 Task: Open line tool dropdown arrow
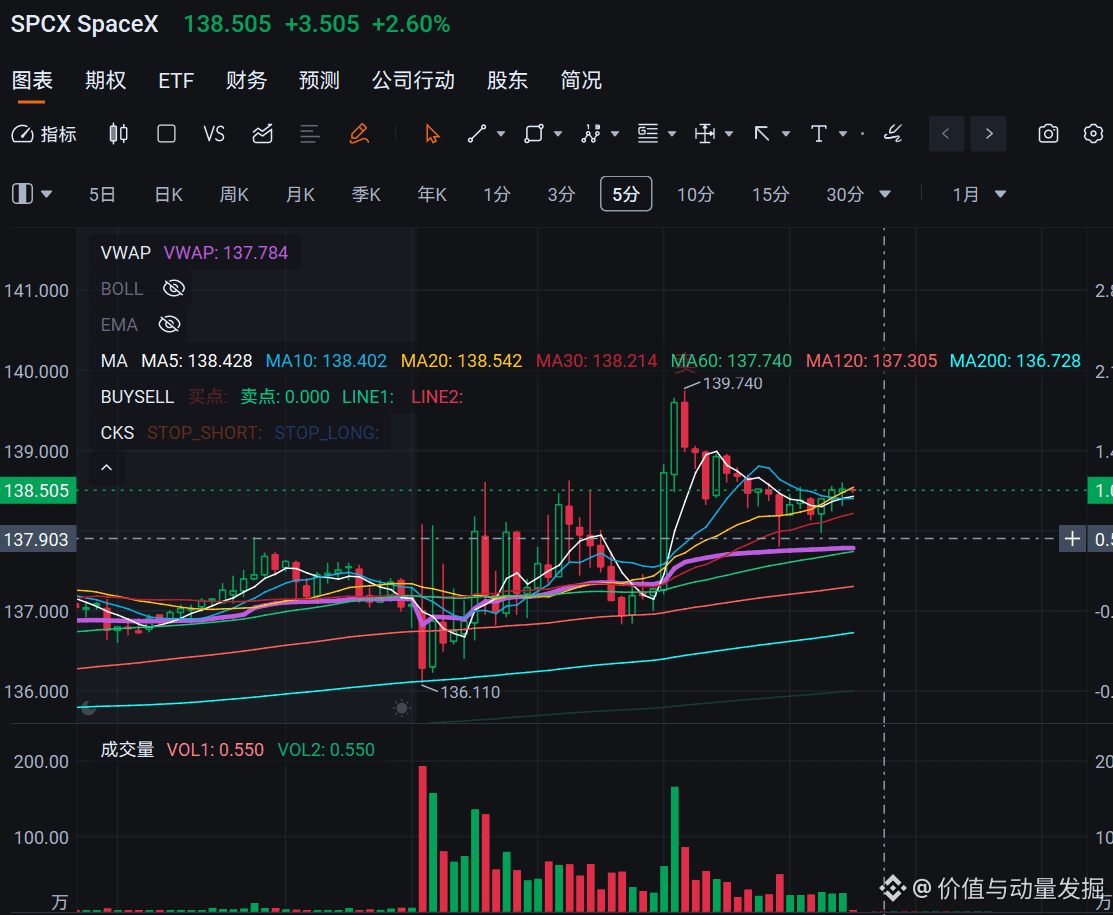point(501,133)
